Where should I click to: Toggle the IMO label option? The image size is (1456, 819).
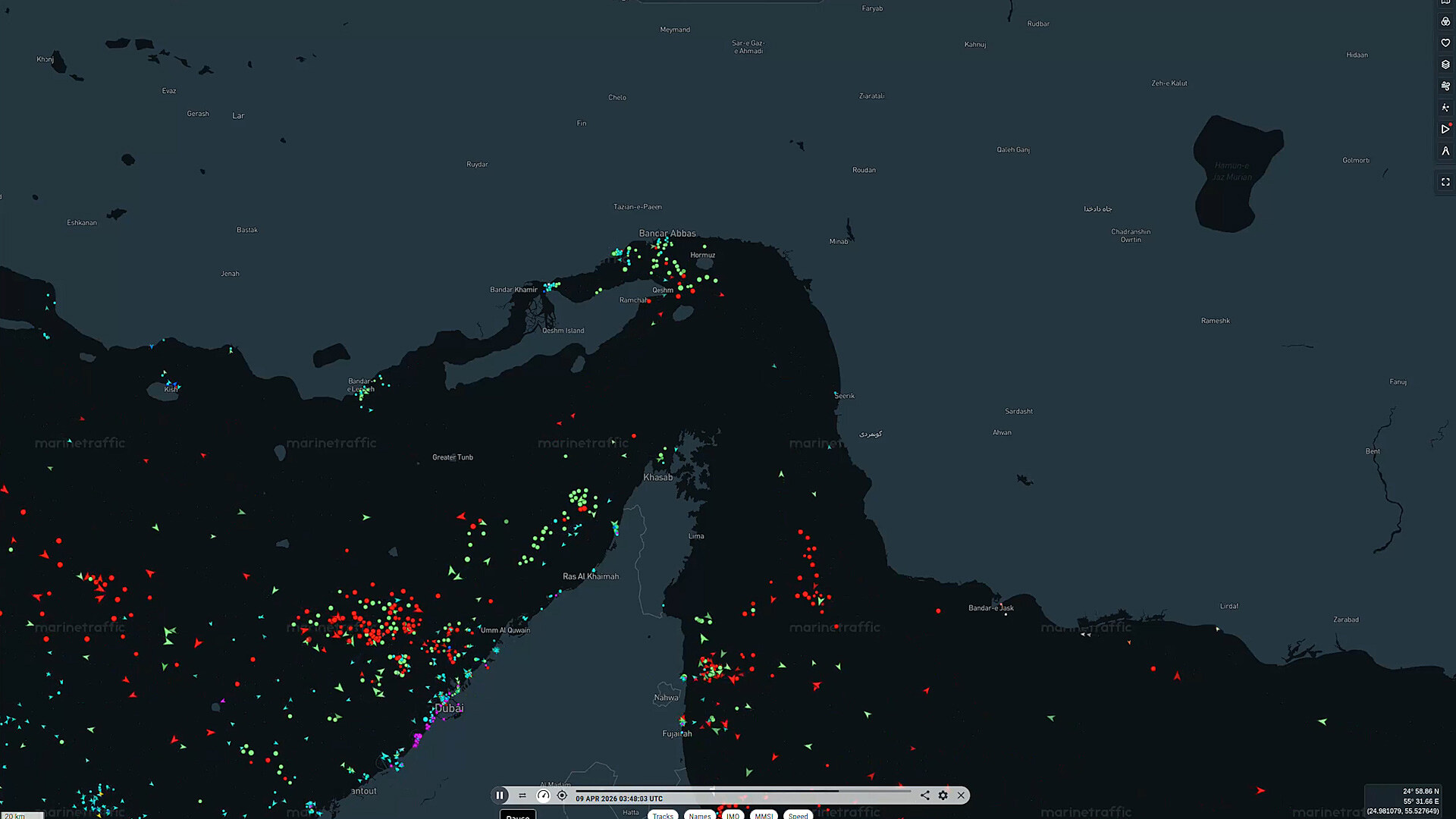(733, 815)
